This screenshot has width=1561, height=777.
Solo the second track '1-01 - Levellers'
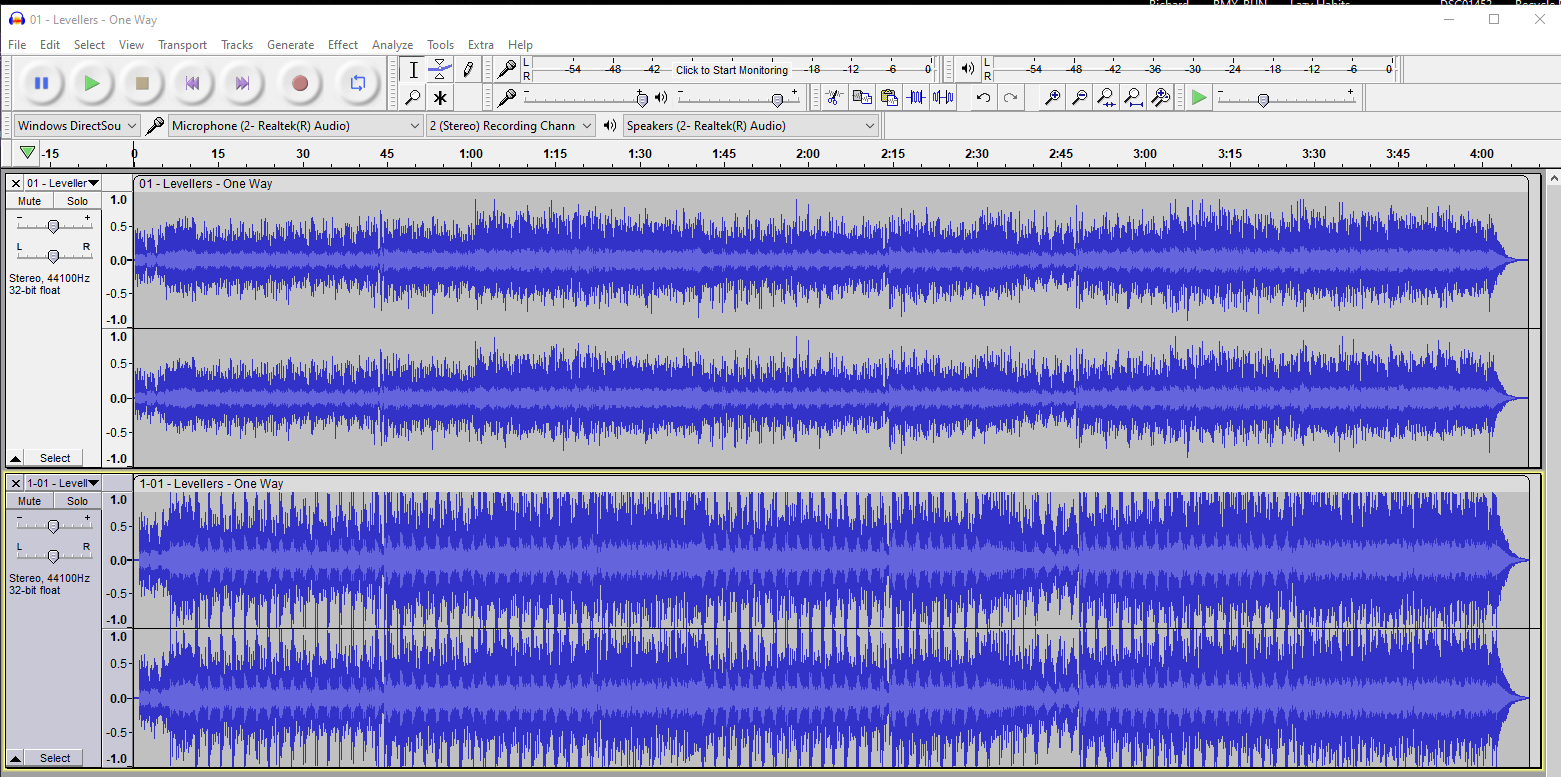pos(77,501)
